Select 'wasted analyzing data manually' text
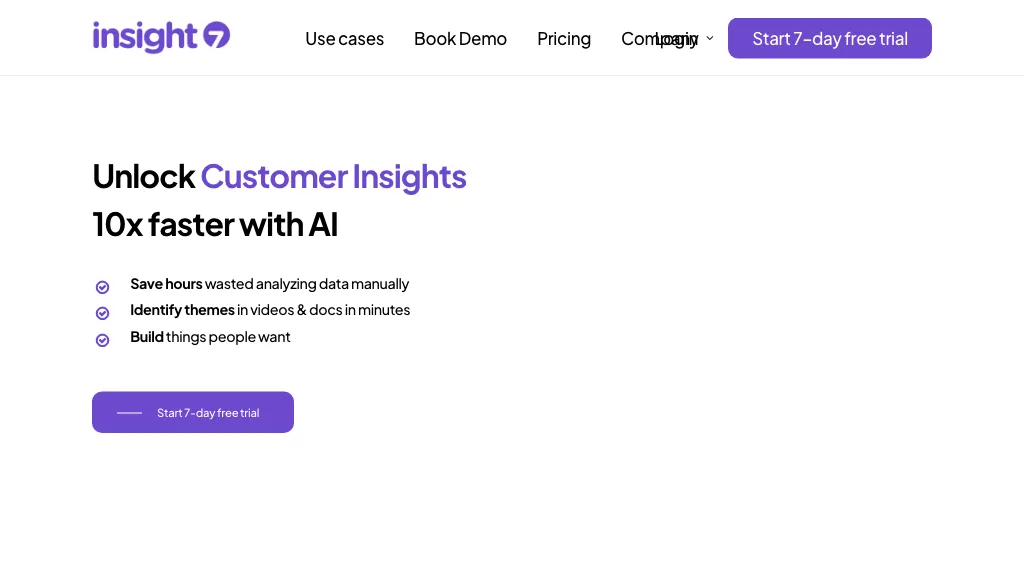 pyautogui.click(x=307, y=284)
